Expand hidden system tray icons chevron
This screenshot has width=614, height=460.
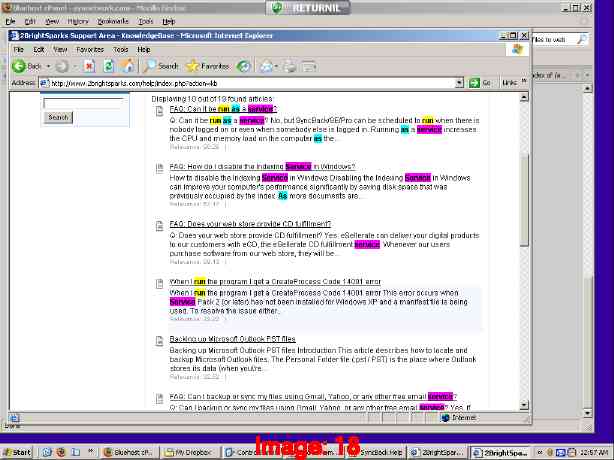(540, 452)
